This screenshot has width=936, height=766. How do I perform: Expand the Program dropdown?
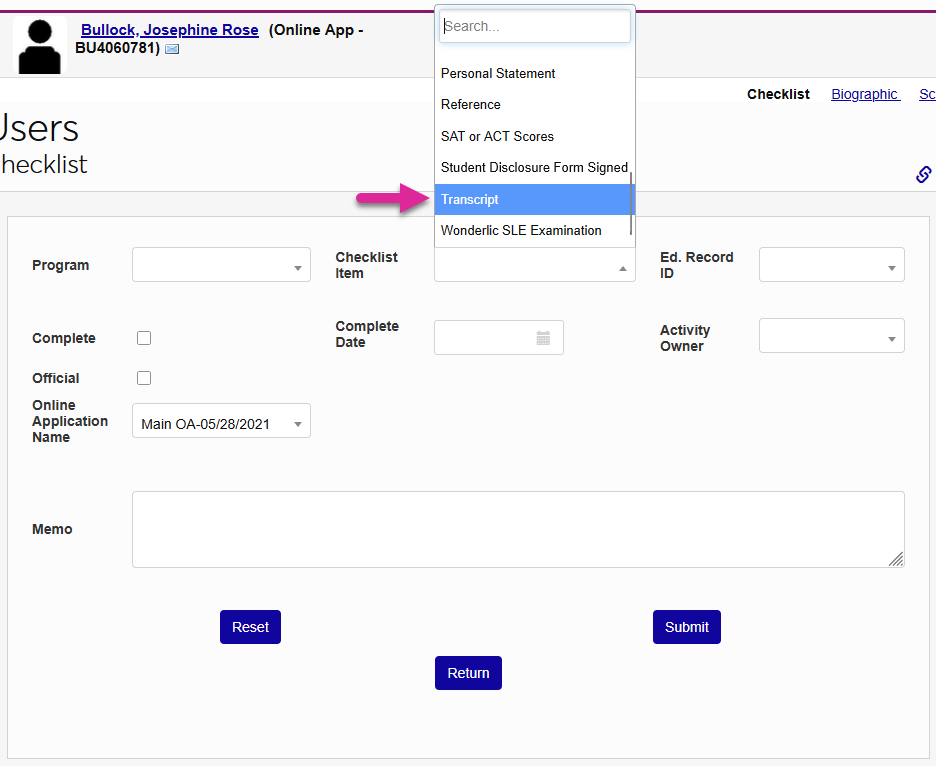pyautogui.click(x=221, y=266)
